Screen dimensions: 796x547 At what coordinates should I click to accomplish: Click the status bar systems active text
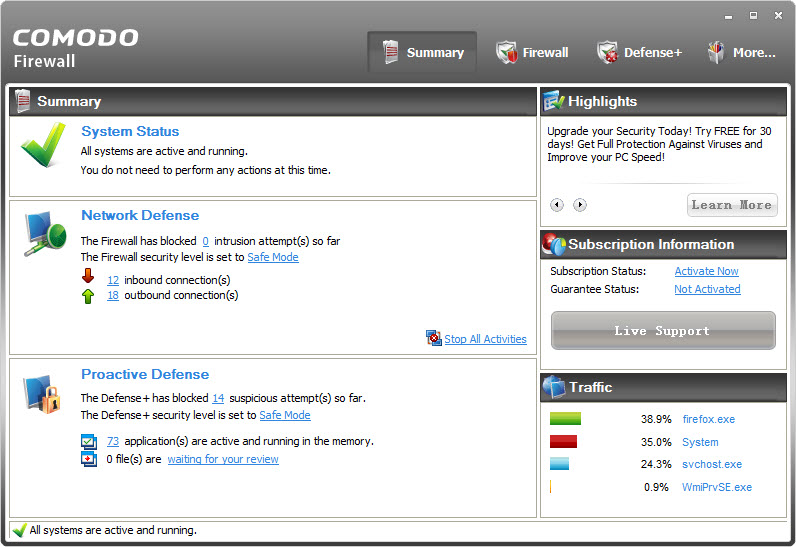[113, 530]
